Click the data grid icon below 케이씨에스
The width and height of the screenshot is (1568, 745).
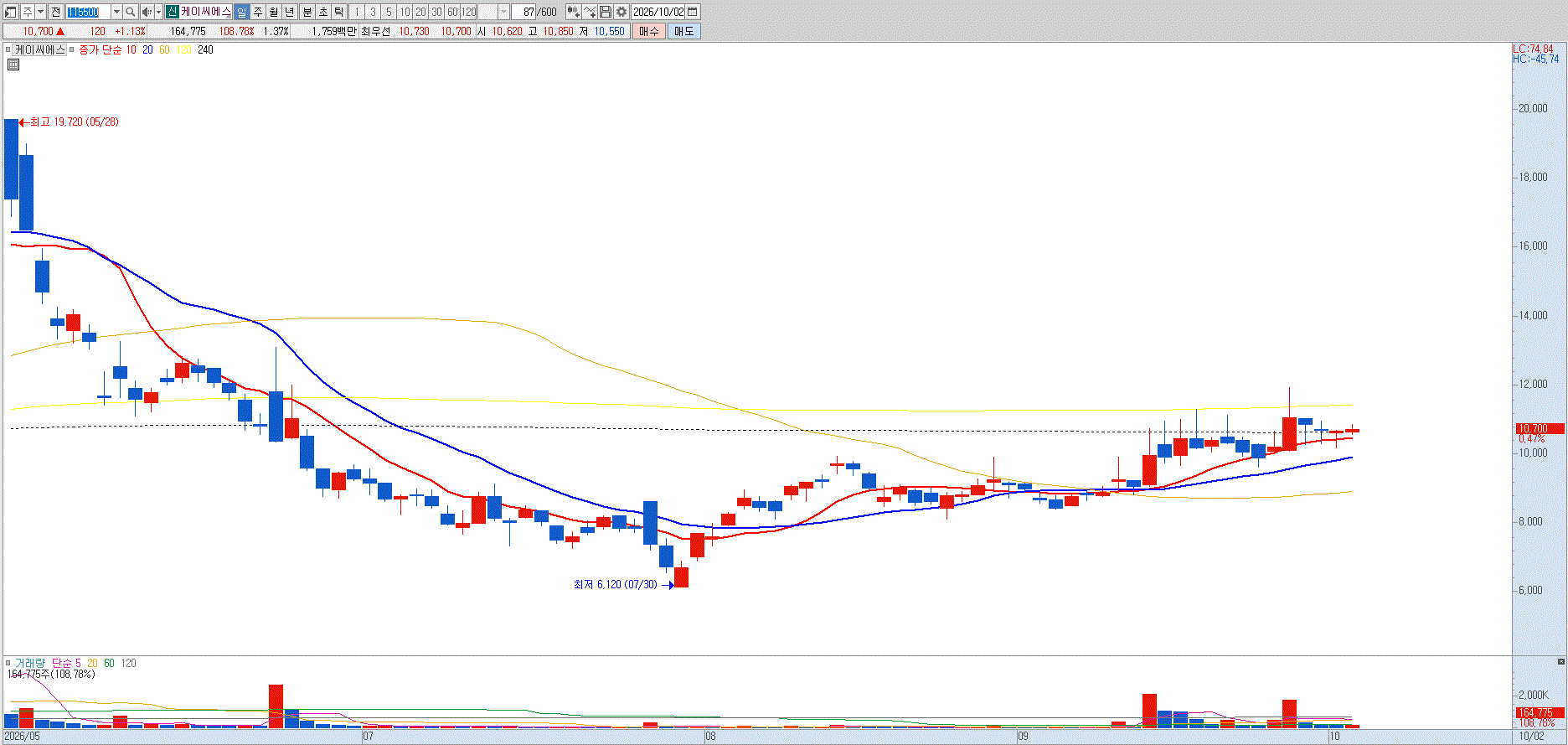point(13,64)
